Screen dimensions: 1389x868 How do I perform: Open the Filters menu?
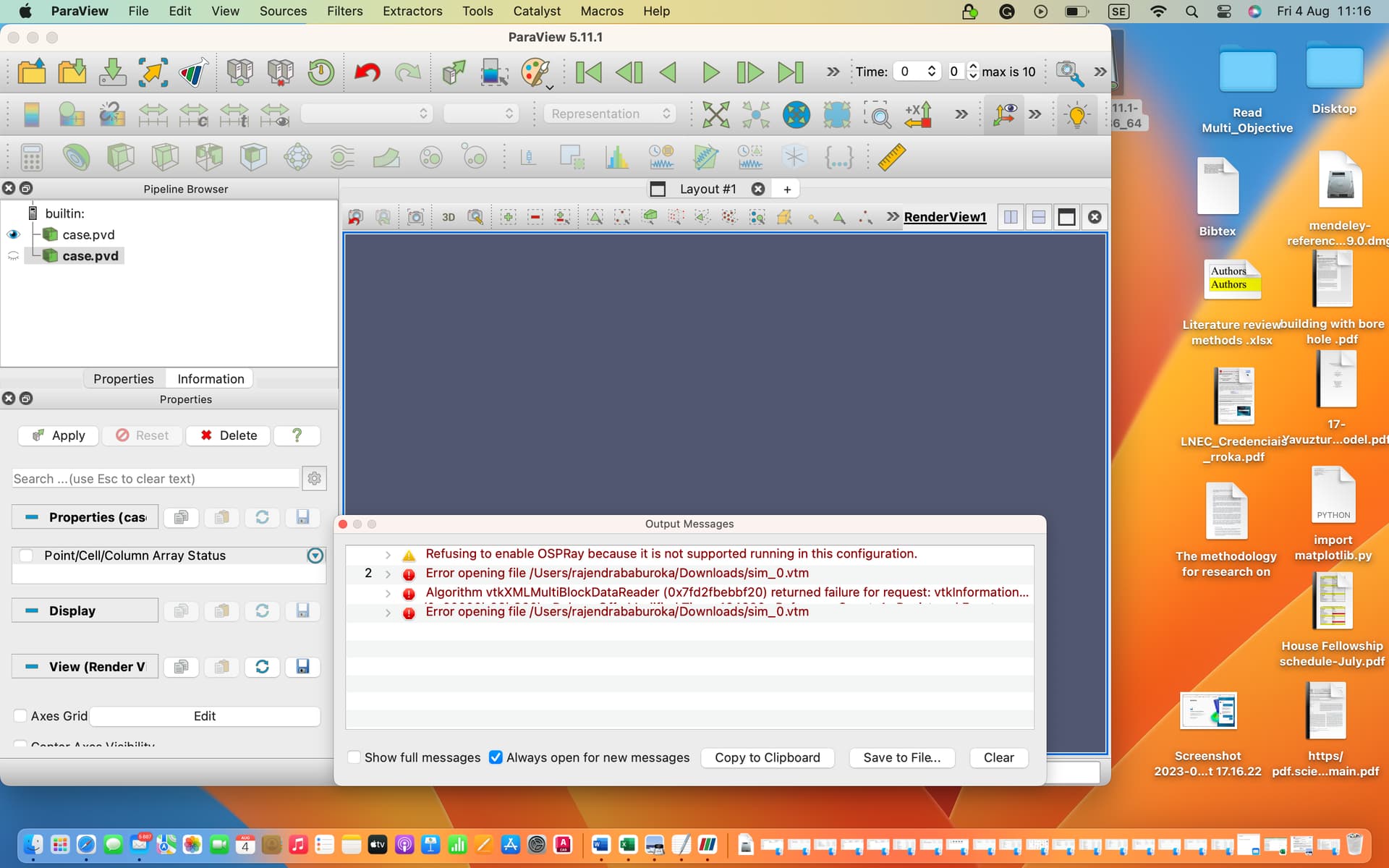click(x=344, y=11)
